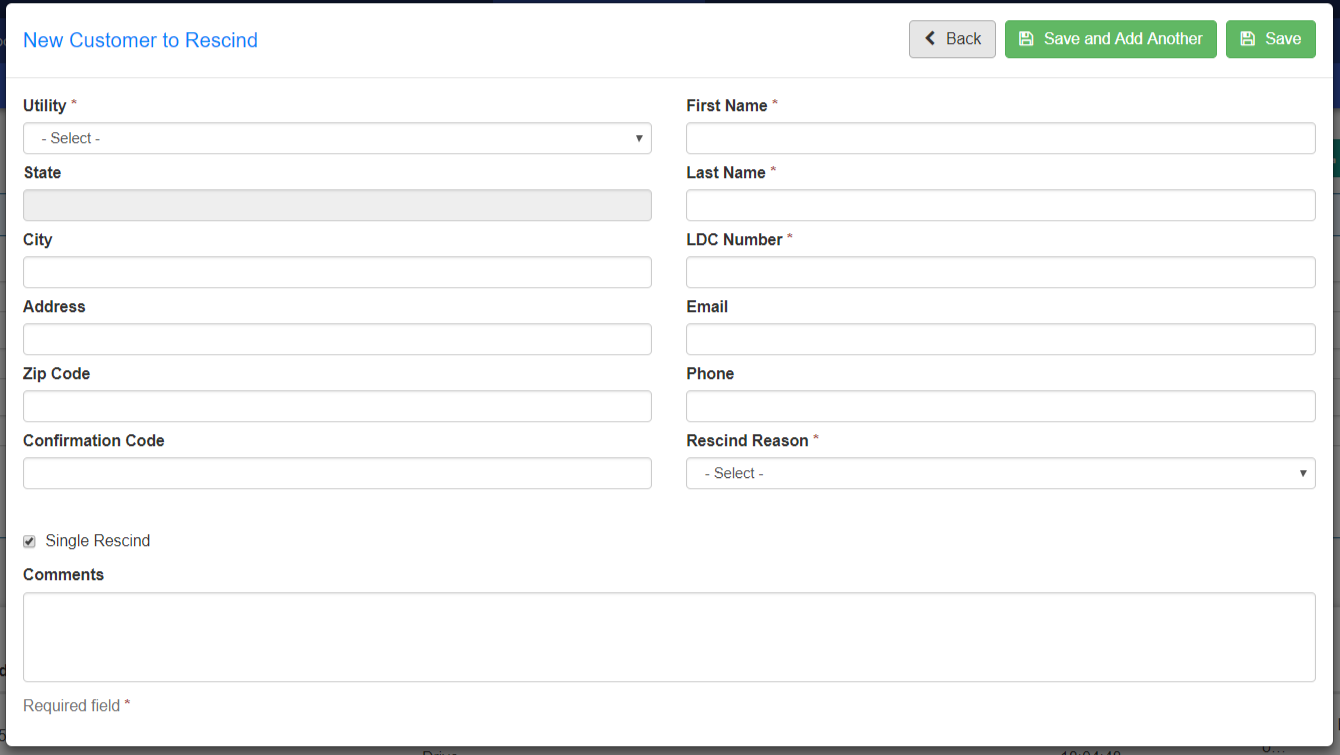Click the floppy disk icon on Save button
Viewport: 1340px width, 755px height.
[x=1247, y=39]
